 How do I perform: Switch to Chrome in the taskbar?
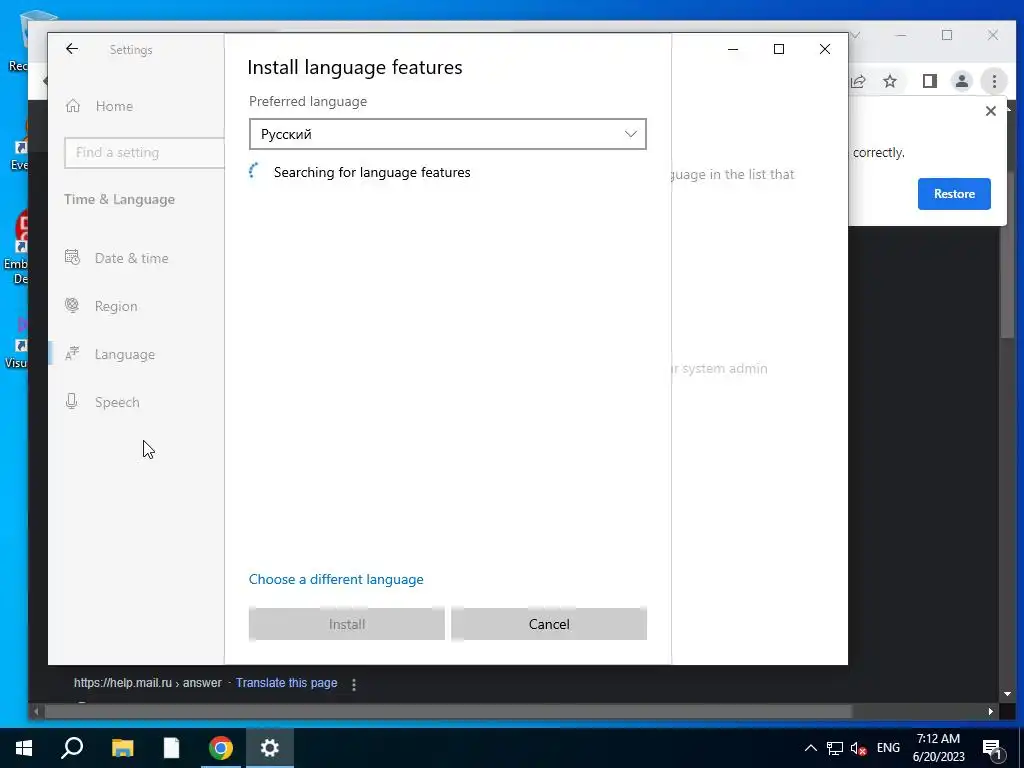(x=221, y=748)
